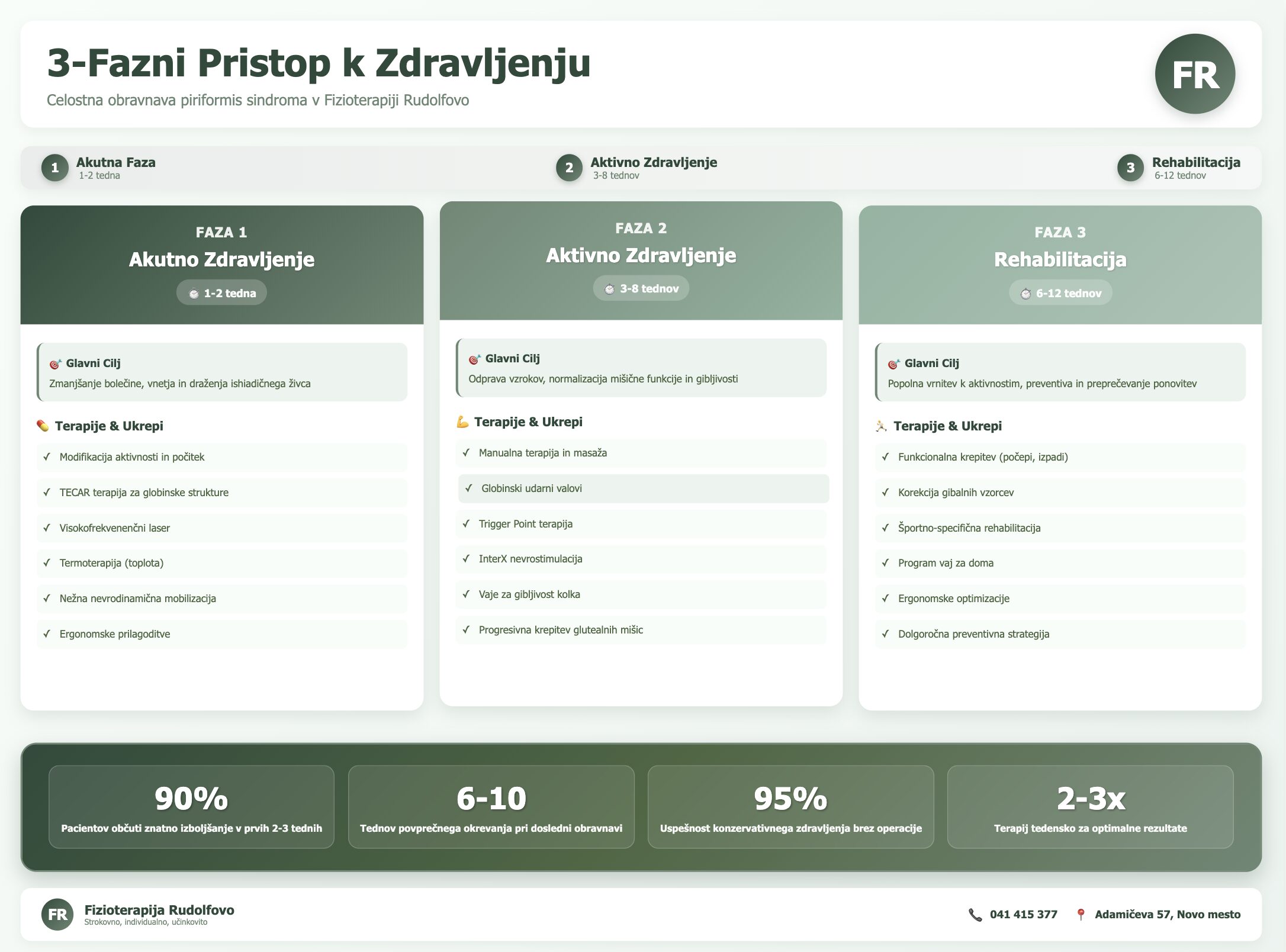The width and height of the screenshot is (1286, 952).
Task: Click the 6-10 weeks statistic card
Action: [491, 807]
